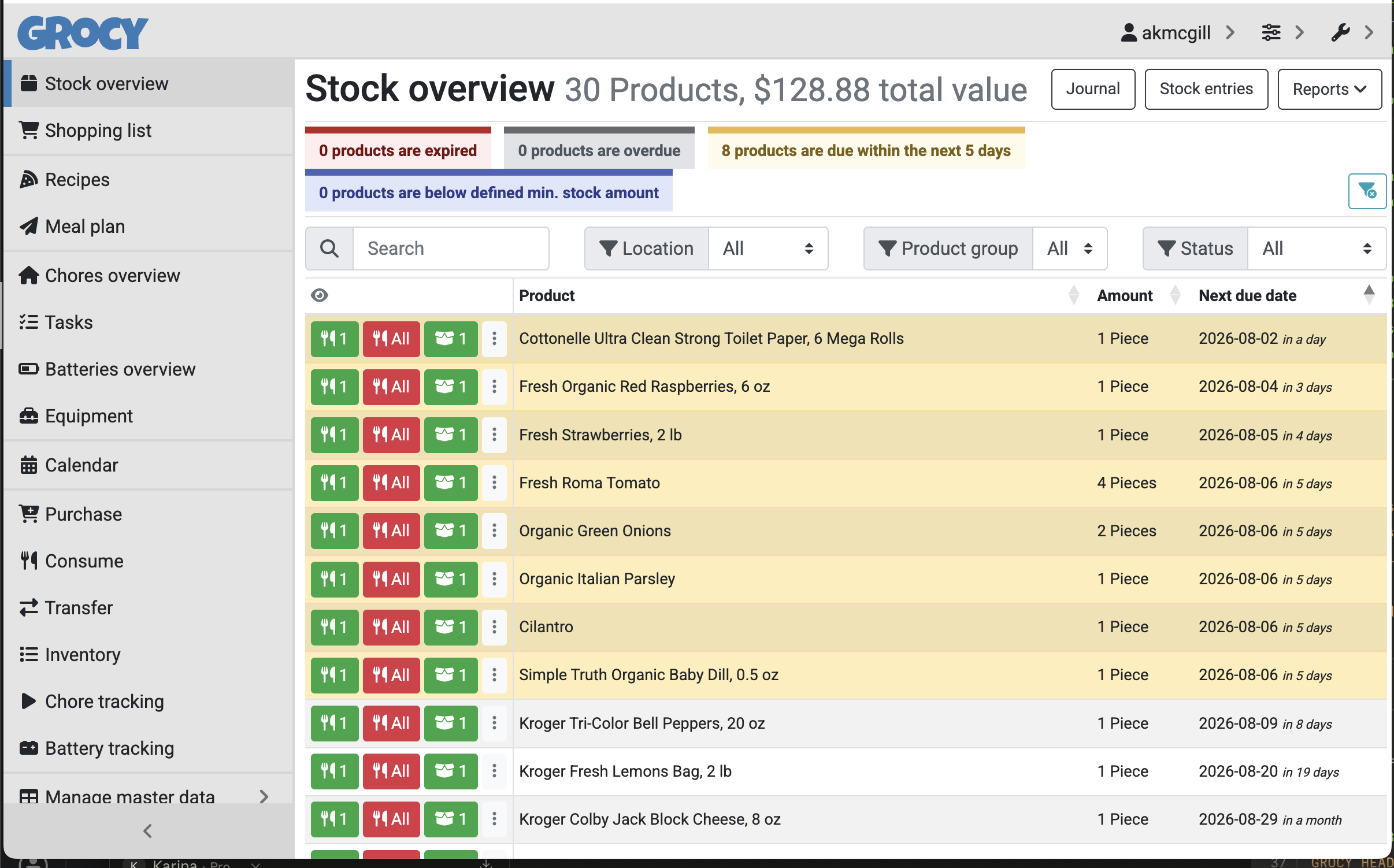
Task: Click Kroger Tri-Color Bell Peppers product name
Action: 642,723
